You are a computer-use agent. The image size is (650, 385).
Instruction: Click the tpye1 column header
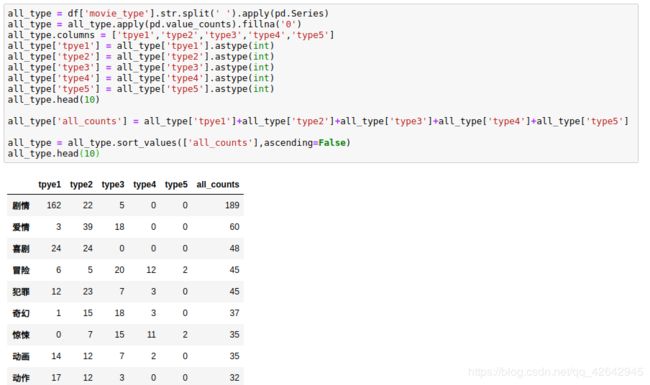tap(49, 184)
